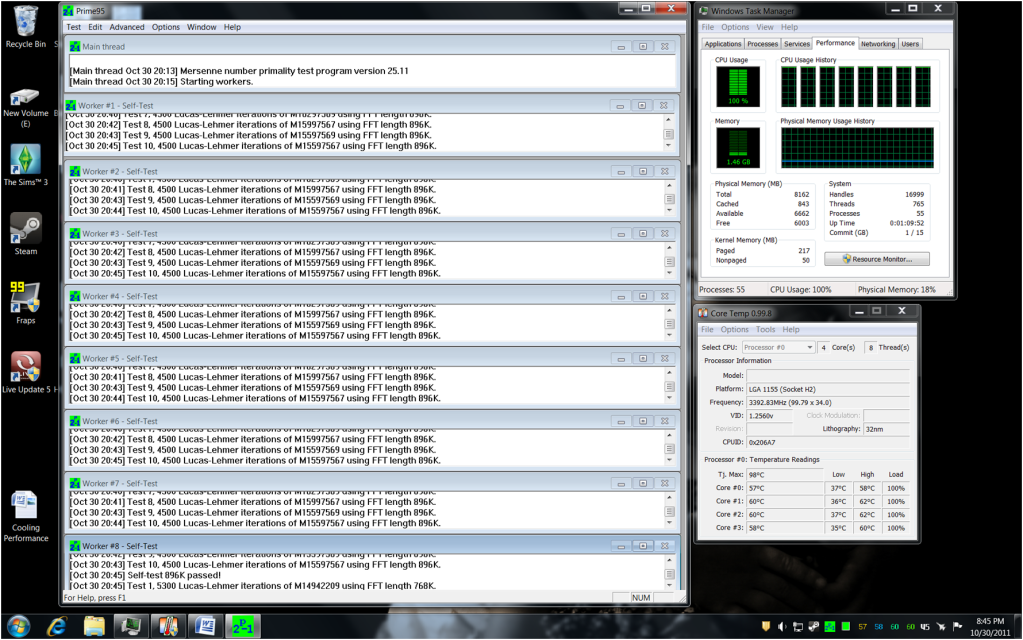This screenshot has width=1023, height=640.
Task: Open Cooling Performance document on desktop
Action: pos(25,515)
